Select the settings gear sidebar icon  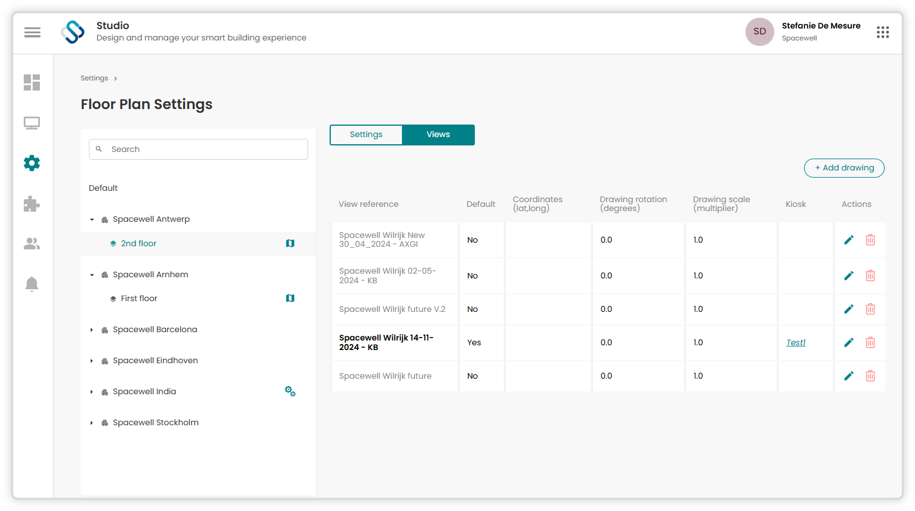coord(32,163)
